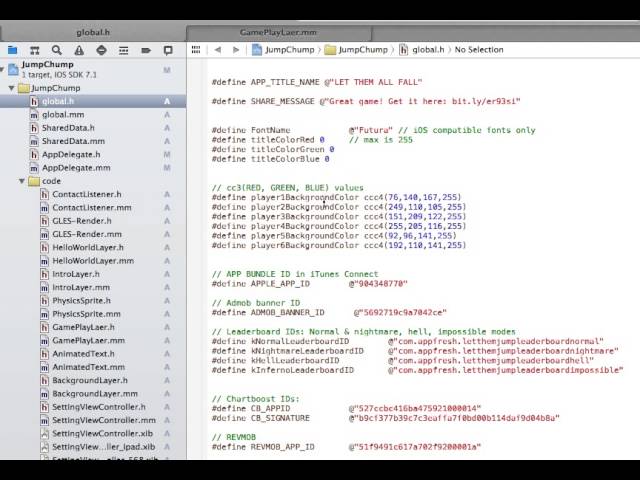This screenshot has width=640, height=480.
Task: Open the Debug navigator icon
Action: tap(124, 50)
